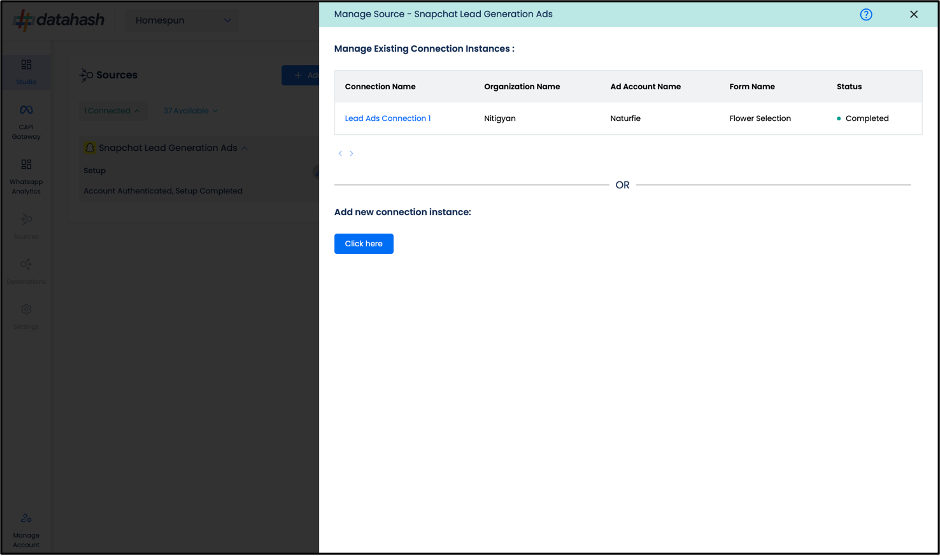This screenshot has width=940, height=556.
Task: Select the Nitigyan organization cell
Action: (x=500, y=118)
